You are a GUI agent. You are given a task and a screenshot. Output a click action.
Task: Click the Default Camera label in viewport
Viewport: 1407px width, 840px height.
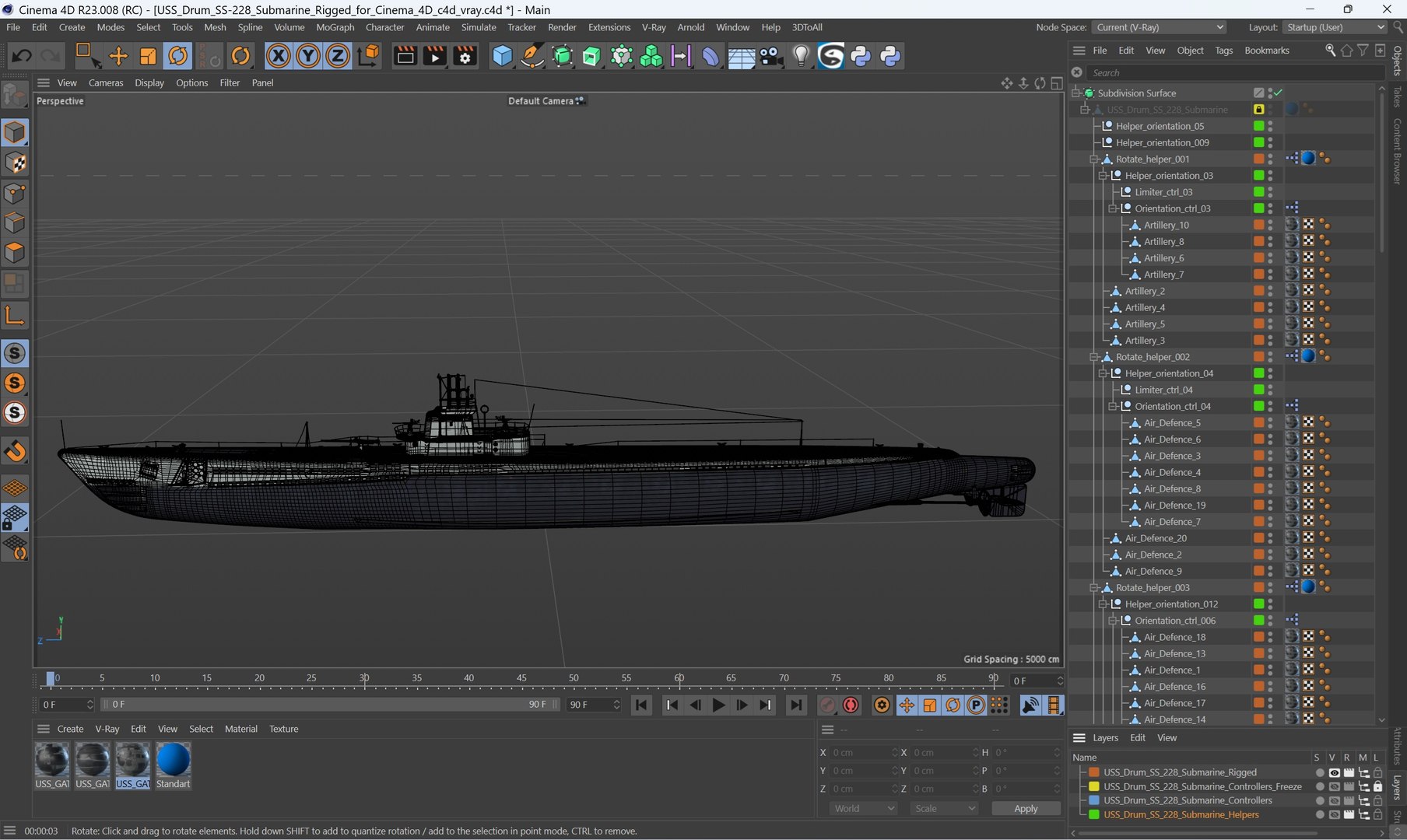(x=540, y=101)
